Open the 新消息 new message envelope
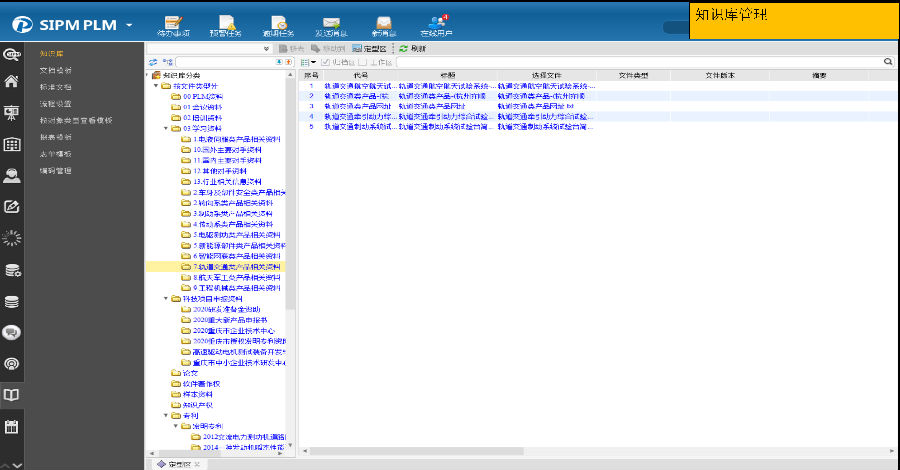The image size is (900, 470). pos(383,21)
